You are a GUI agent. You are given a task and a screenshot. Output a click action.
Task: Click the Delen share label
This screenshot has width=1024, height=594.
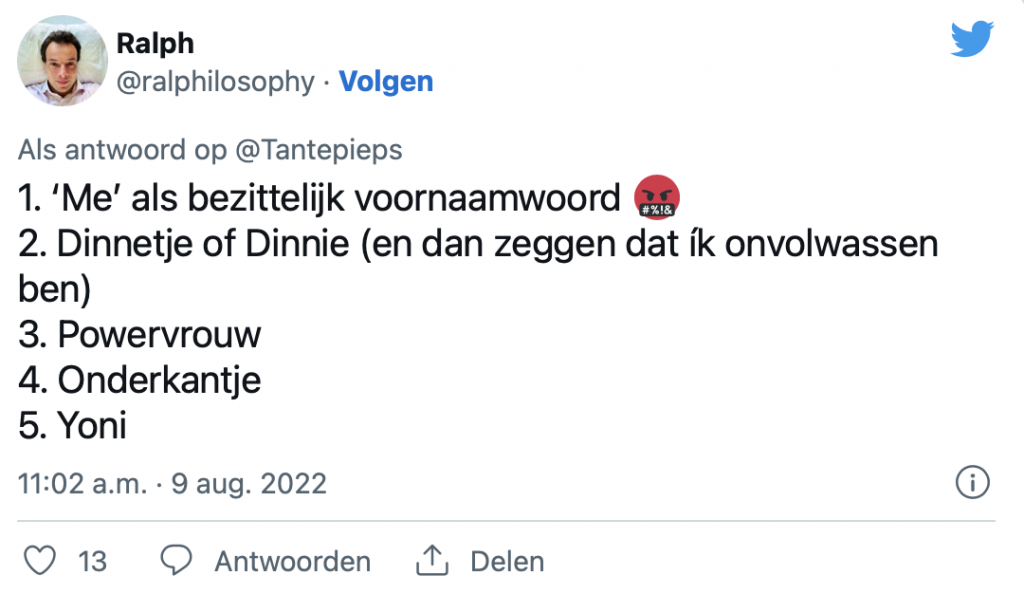pos(507,562)
